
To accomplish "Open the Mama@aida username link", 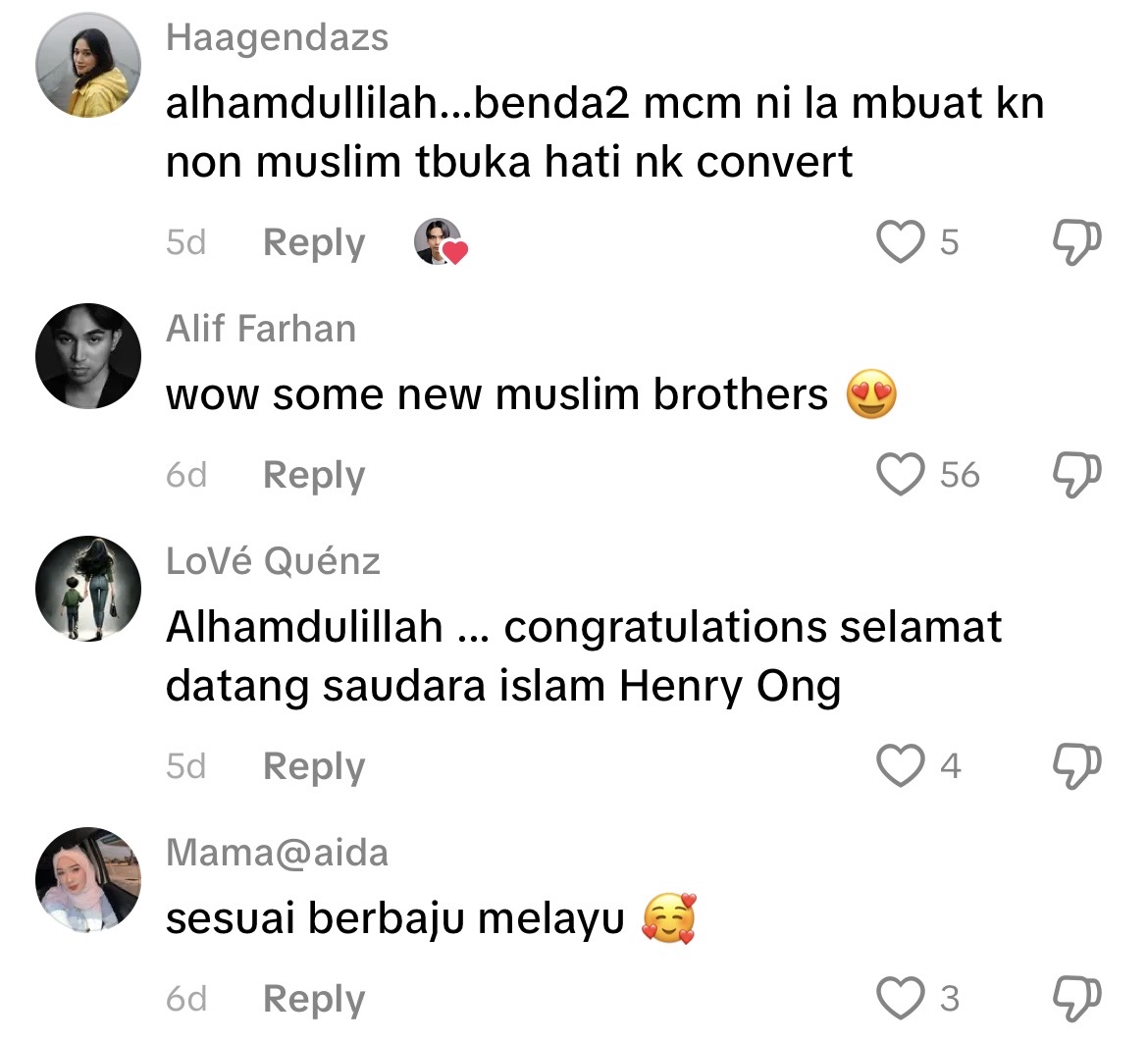I will pyautogui.click(x=277, y=853).
